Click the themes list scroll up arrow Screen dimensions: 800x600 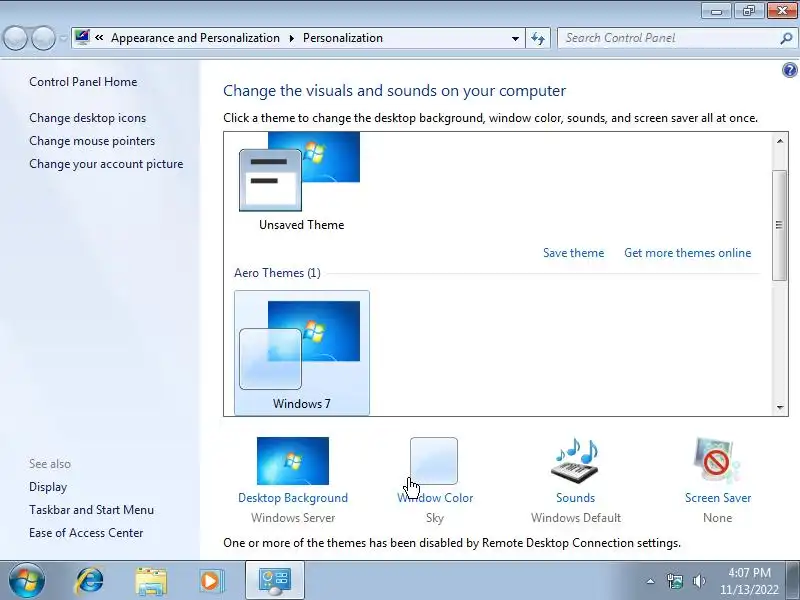[780, 141]
